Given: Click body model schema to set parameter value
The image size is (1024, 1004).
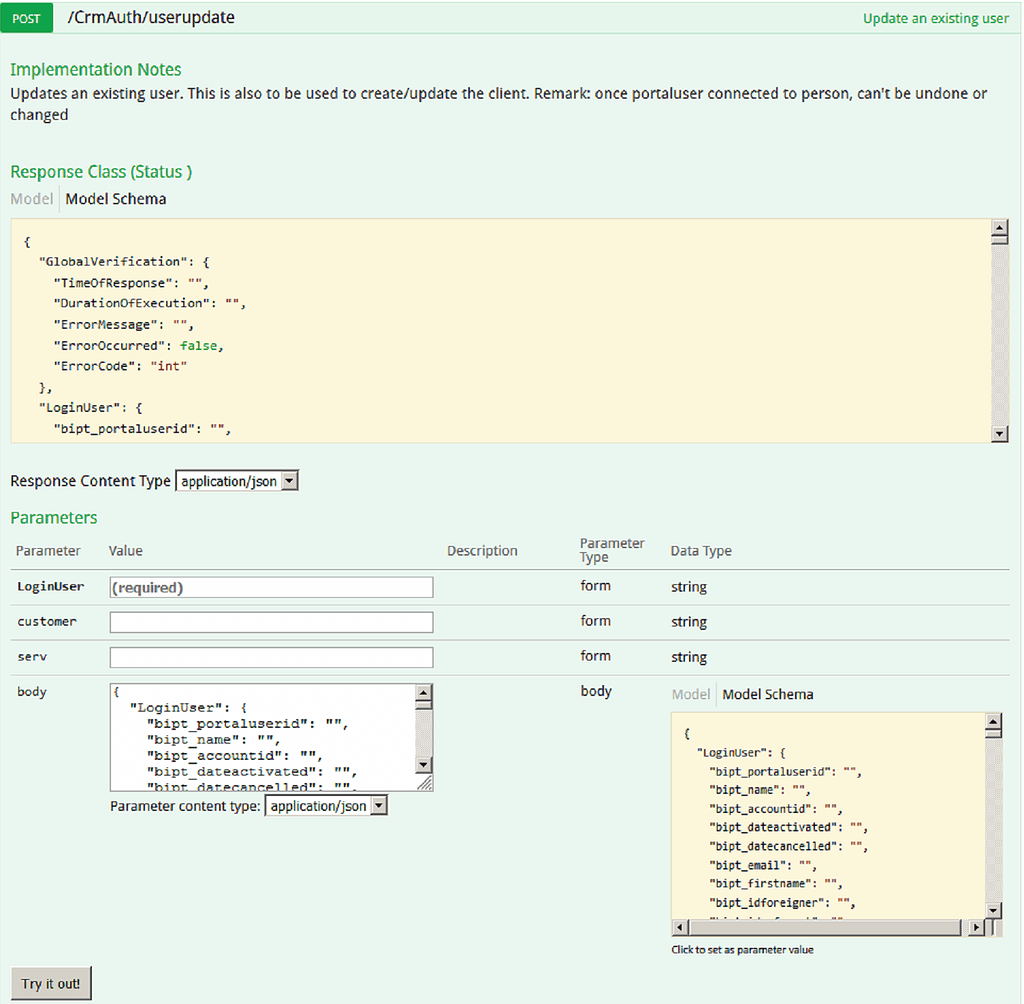Looking at the screenshot, I should click(x=828, y=817).
